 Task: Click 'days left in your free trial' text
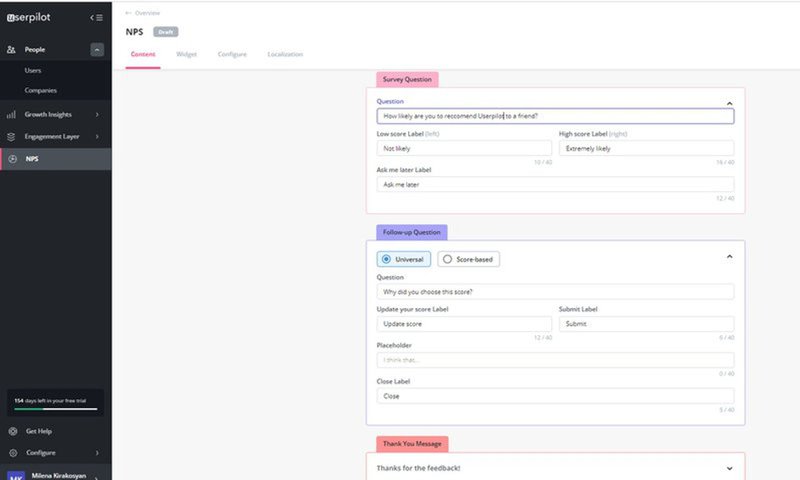point(56,400)
